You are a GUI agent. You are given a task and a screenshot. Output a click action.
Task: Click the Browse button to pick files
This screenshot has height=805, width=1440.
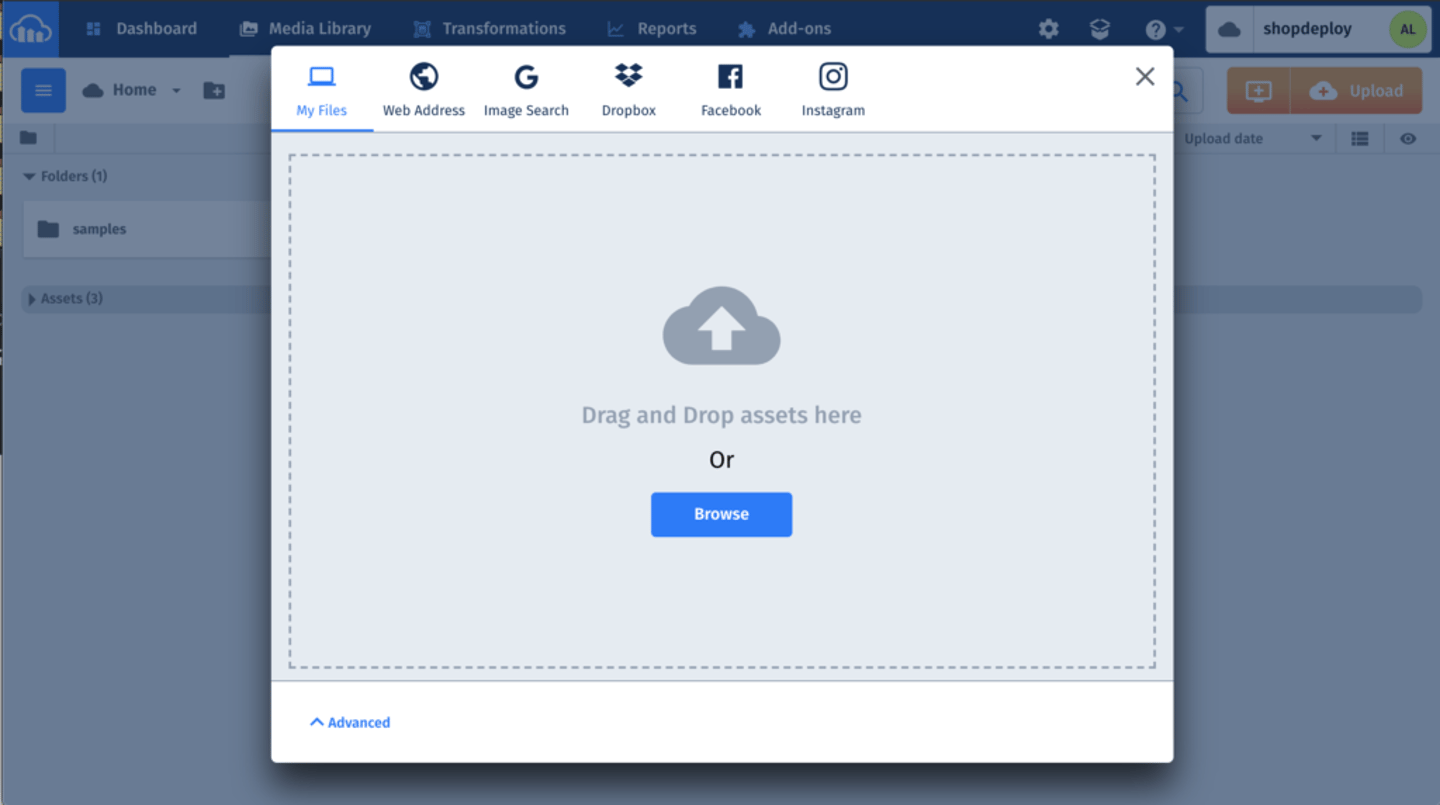(x=721, y=514)
